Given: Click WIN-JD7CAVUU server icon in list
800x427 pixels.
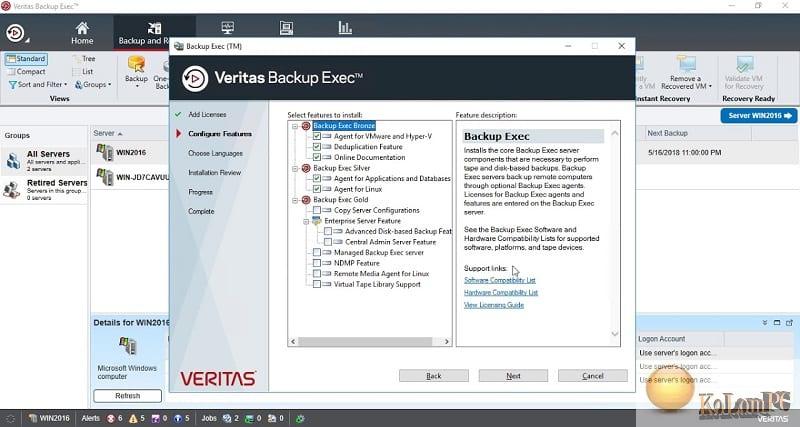Looking at the screenshot, I should pyautogui.click(x=105, y=177).
